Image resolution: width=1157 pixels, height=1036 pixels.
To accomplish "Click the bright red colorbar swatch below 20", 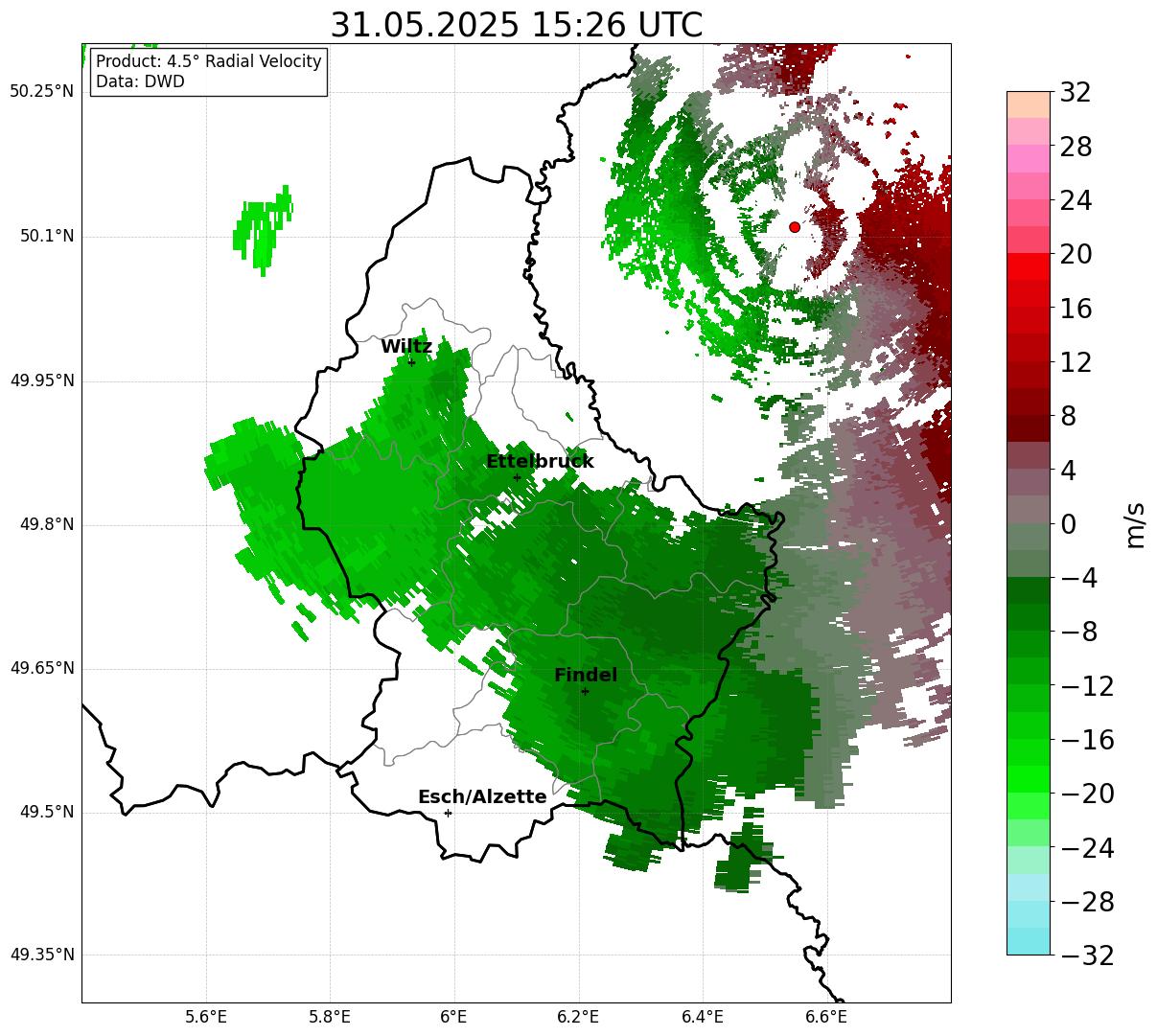I will (x=1029, y=266).
